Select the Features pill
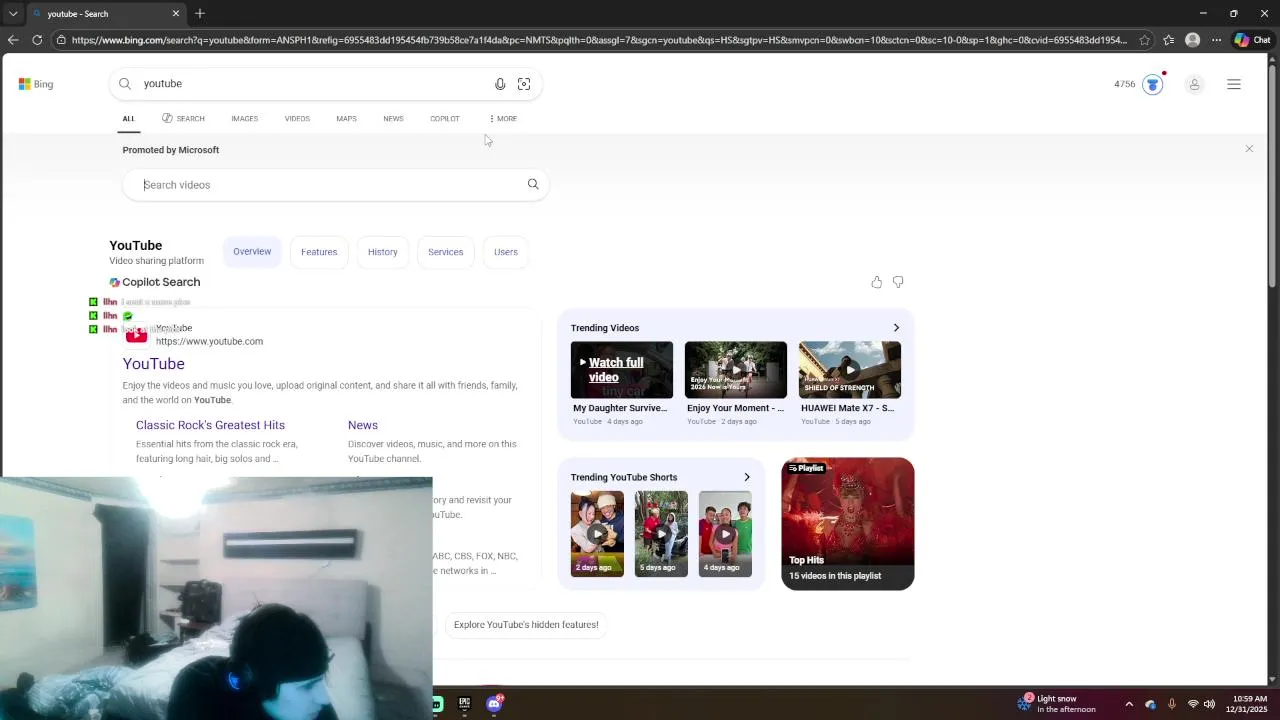The height and width of the screenshot is (720, 1280). (319, 252)
